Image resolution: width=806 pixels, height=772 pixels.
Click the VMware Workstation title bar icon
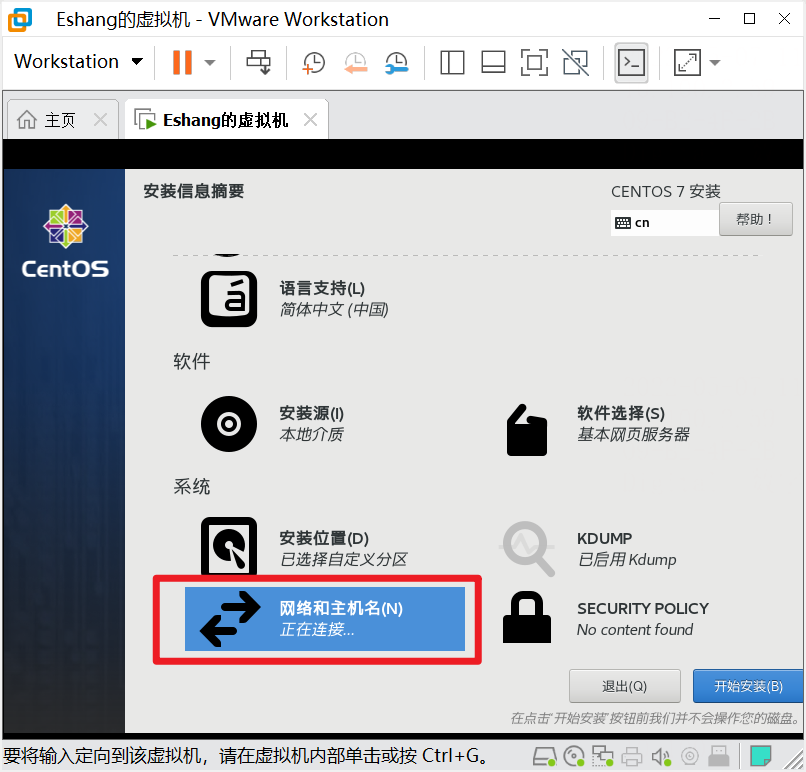point(20,20)
